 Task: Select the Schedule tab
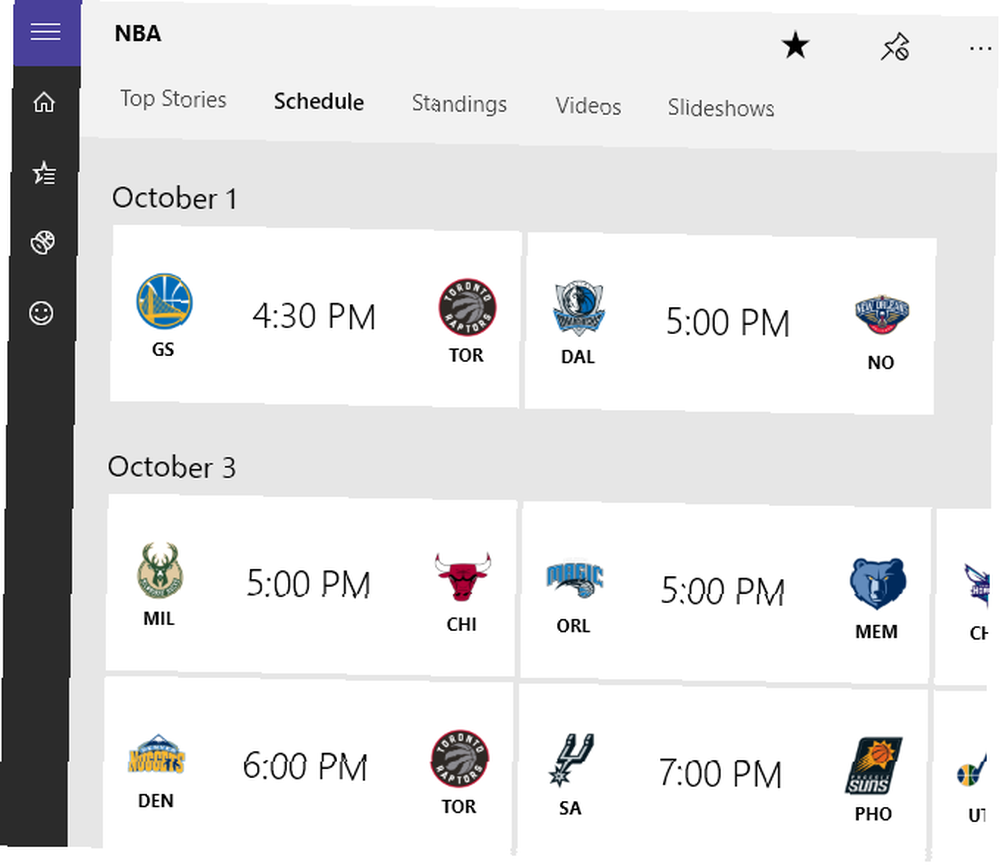(319, 101)
